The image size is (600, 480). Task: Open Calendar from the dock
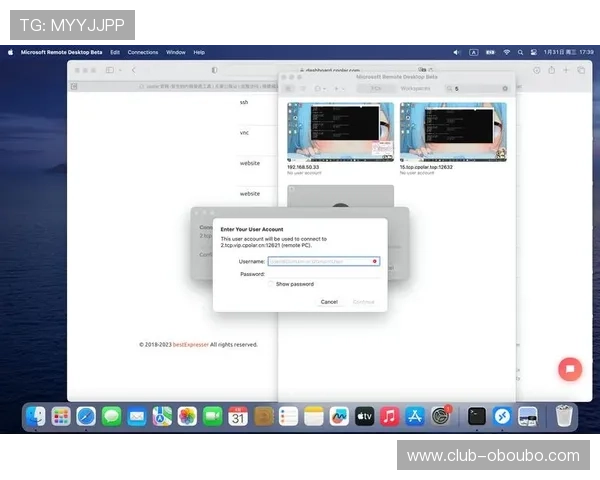coord(238,416)
